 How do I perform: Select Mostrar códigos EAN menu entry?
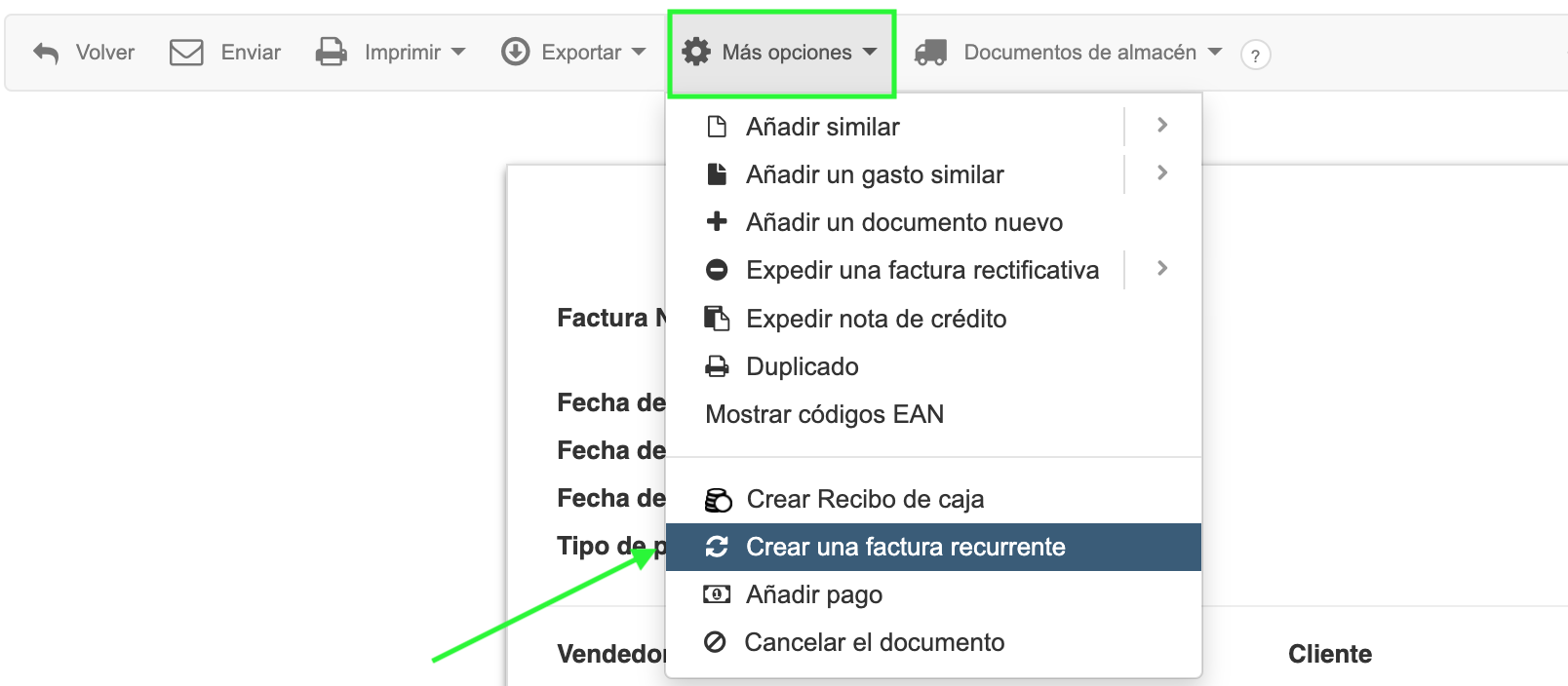pos(824,414)
